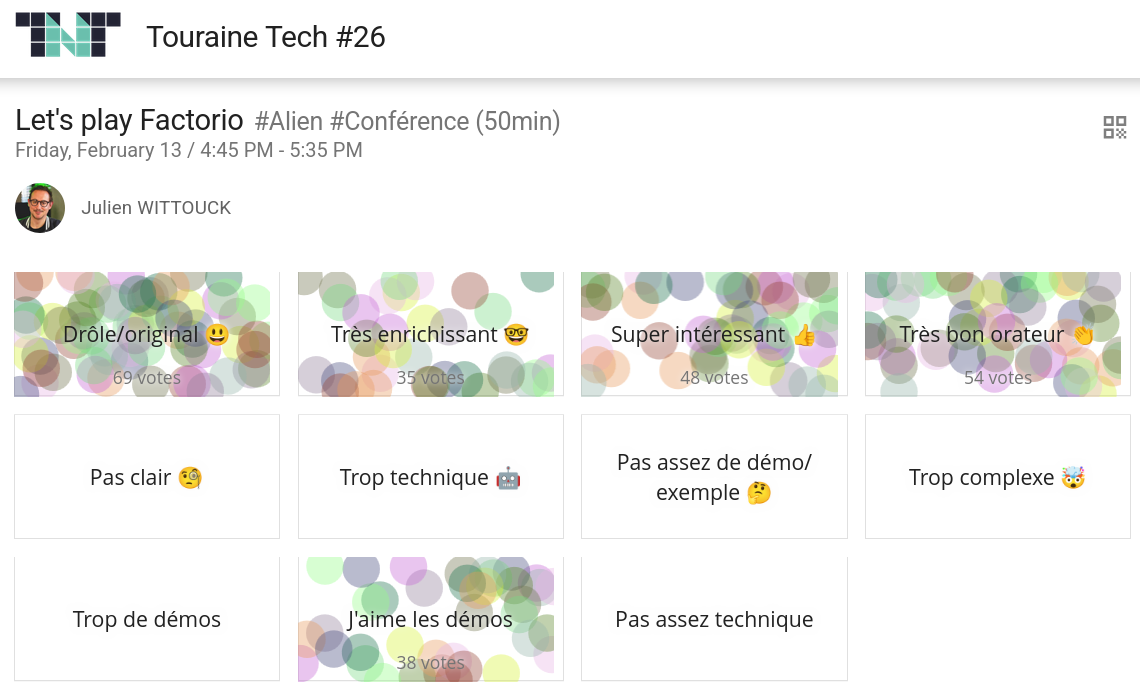
Task: Choose the Pas clair feedback option
Action: point(146,477)
